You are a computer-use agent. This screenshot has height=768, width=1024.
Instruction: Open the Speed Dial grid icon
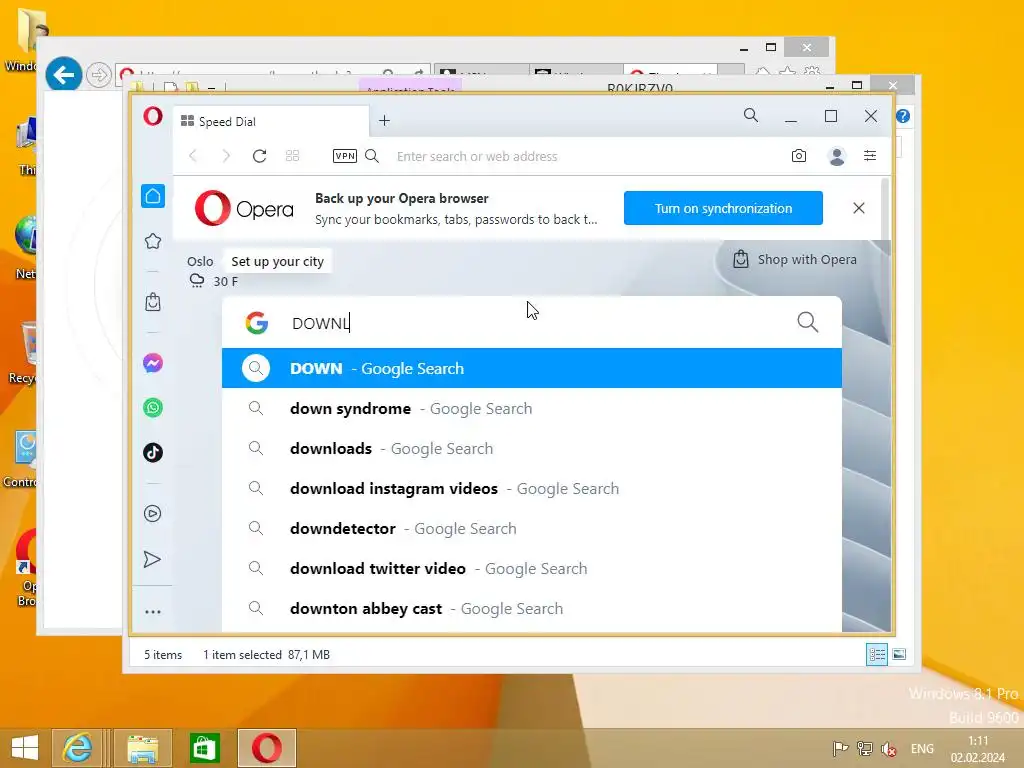(x=293, y=156)
